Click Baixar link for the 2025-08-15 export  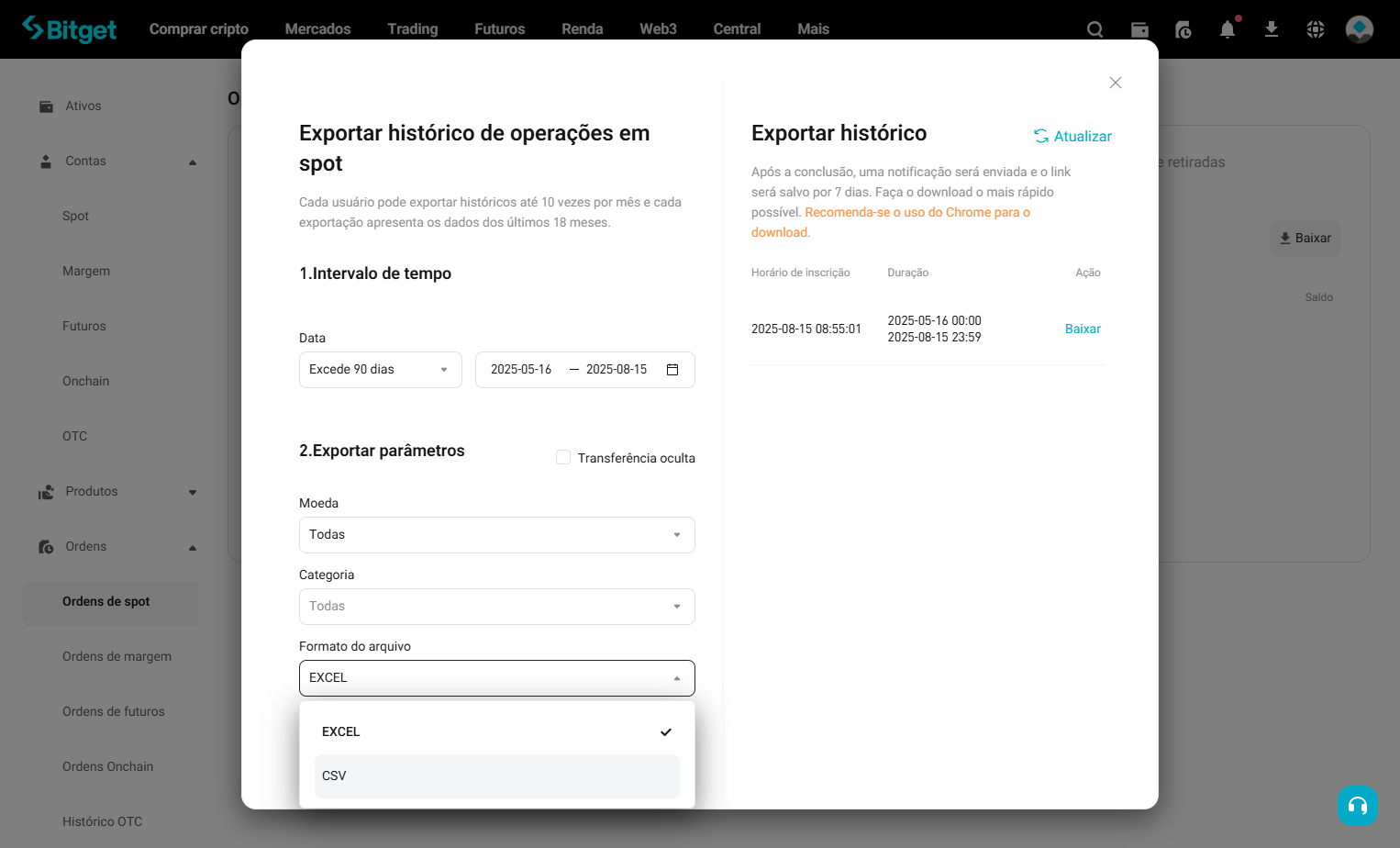(x=1083, y=329)
